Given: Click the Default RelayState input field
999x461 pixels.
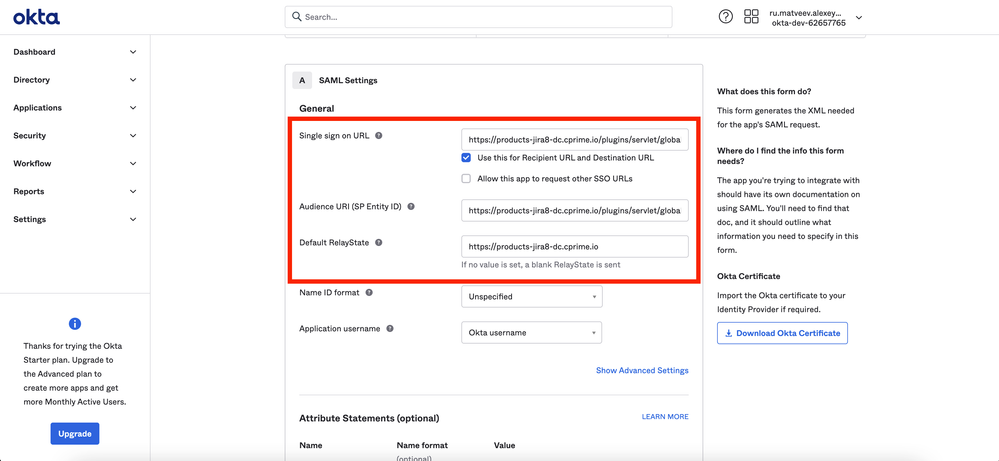Looking at the screenshot, I should 575,246.
